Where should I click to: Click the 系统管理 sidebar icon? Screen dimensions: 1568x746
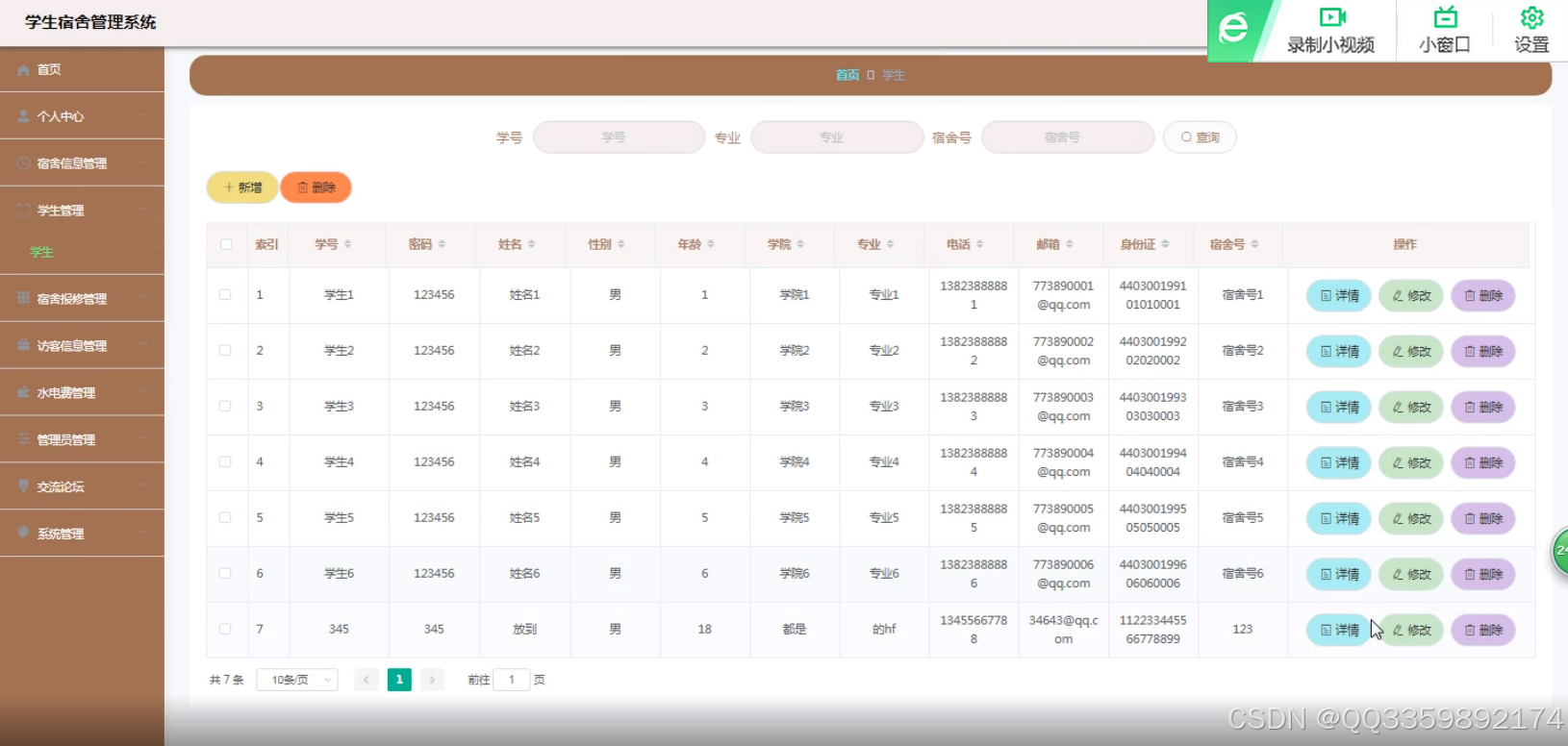coord(23,533)
